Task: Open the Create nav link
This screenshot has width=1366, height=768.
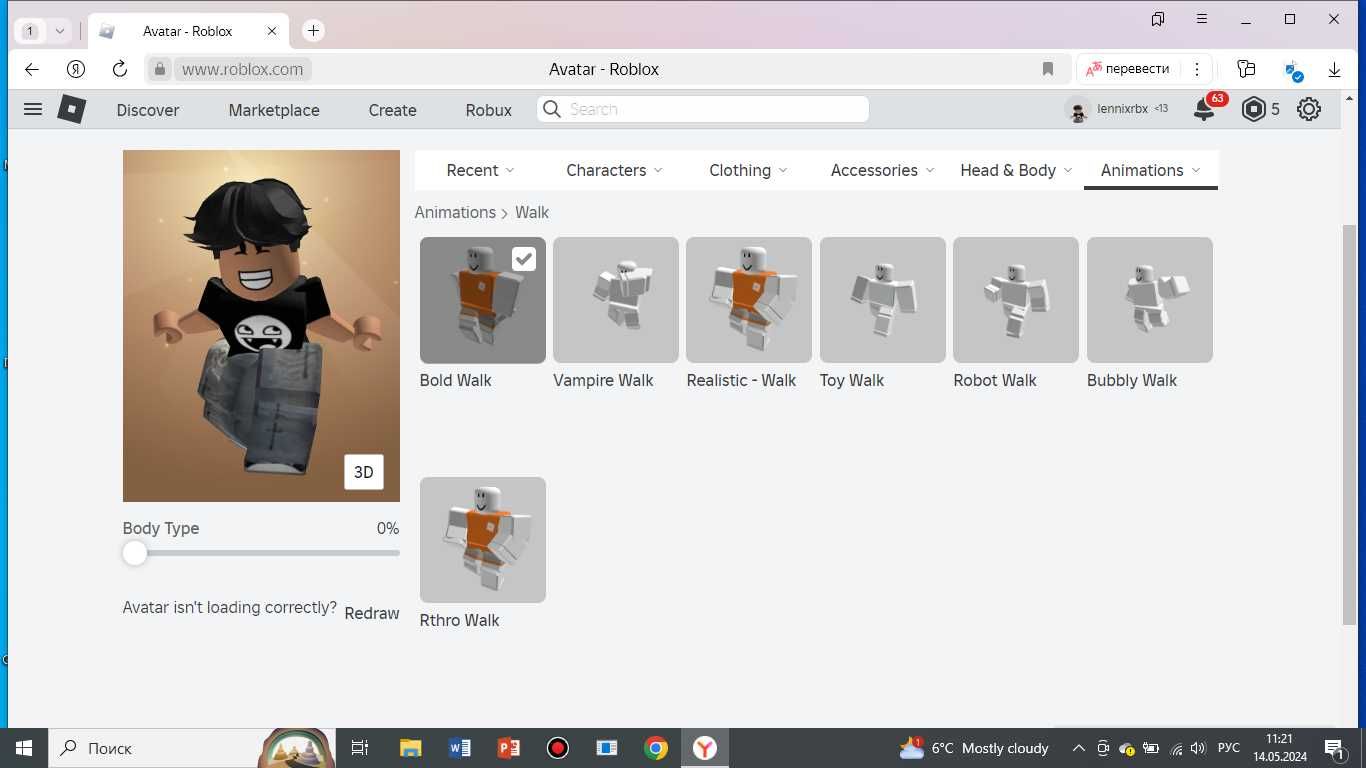Action: (x=392, y=110)
